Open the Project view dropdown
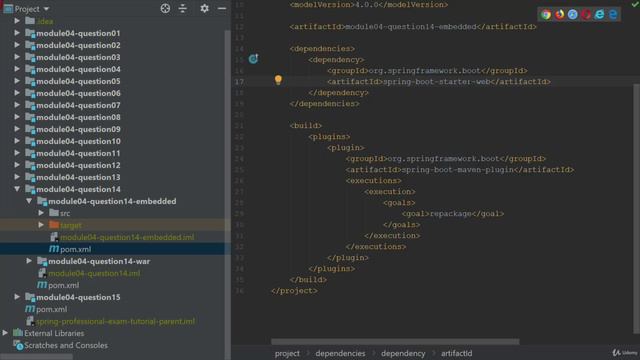The image size is (640, 360). point(46,9)
